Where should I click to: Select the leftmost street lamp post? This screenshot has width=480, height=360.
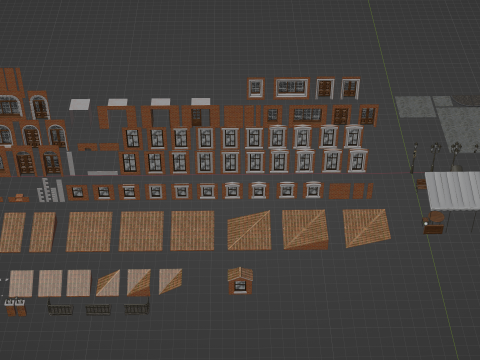[414, 158]
